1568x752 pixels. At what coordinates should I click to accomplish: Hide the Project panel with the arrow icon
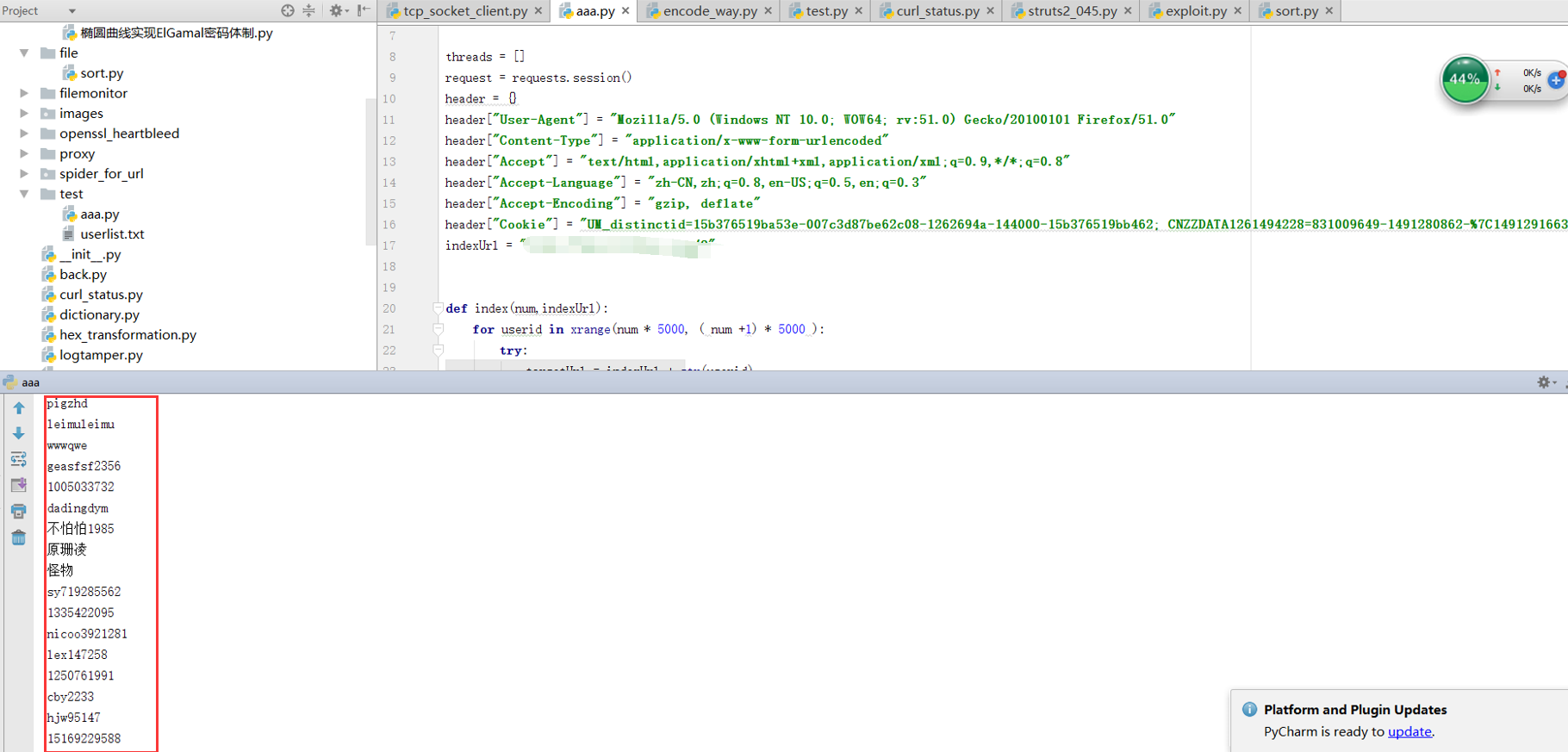click(x=364, y=10)
